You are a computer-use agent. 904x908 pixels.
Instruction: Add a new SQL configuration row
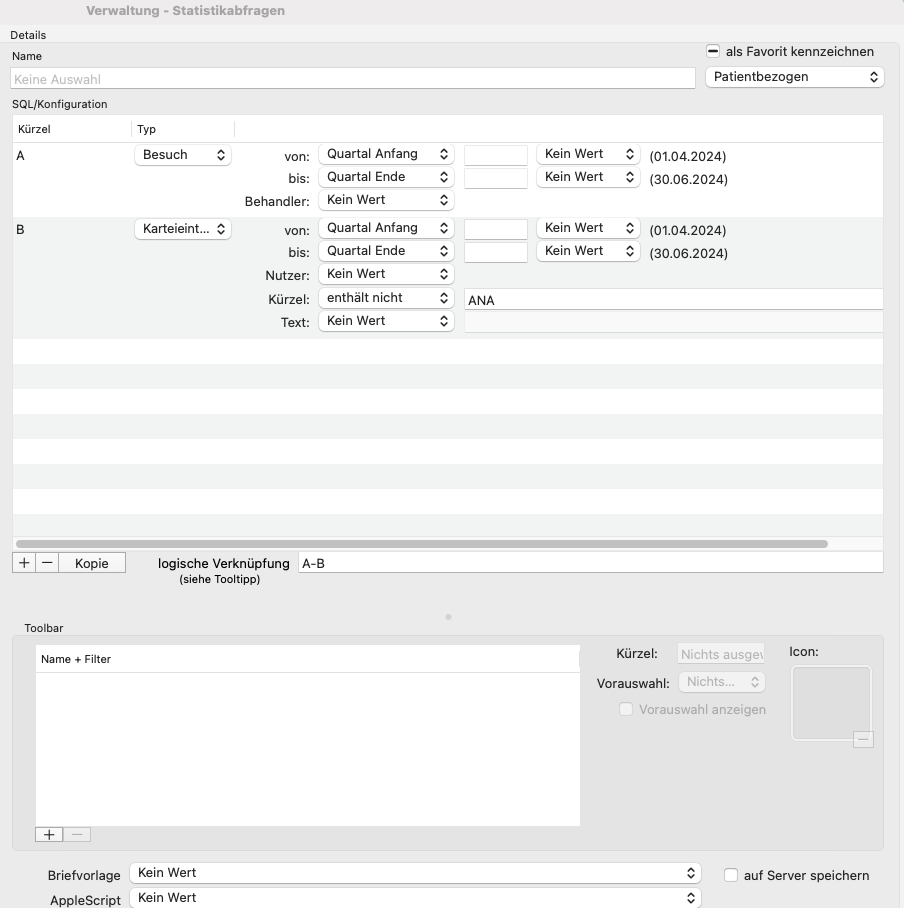[x=24, y=563]
